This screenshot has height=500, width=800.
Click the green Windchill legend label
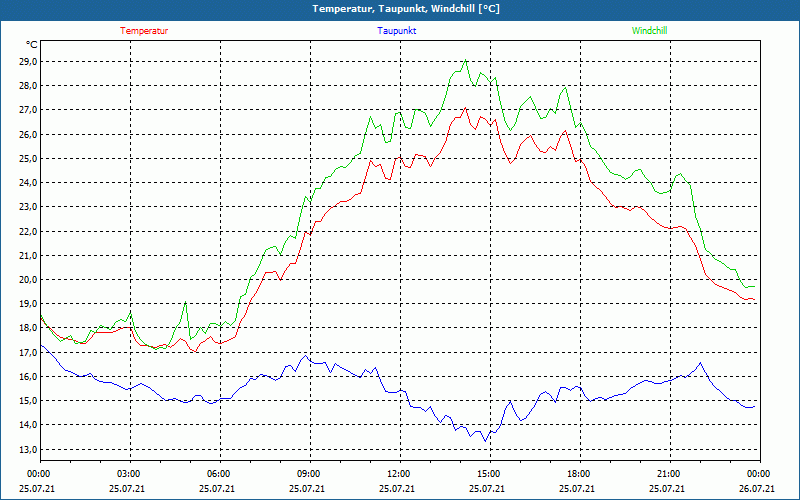point(649,31)
